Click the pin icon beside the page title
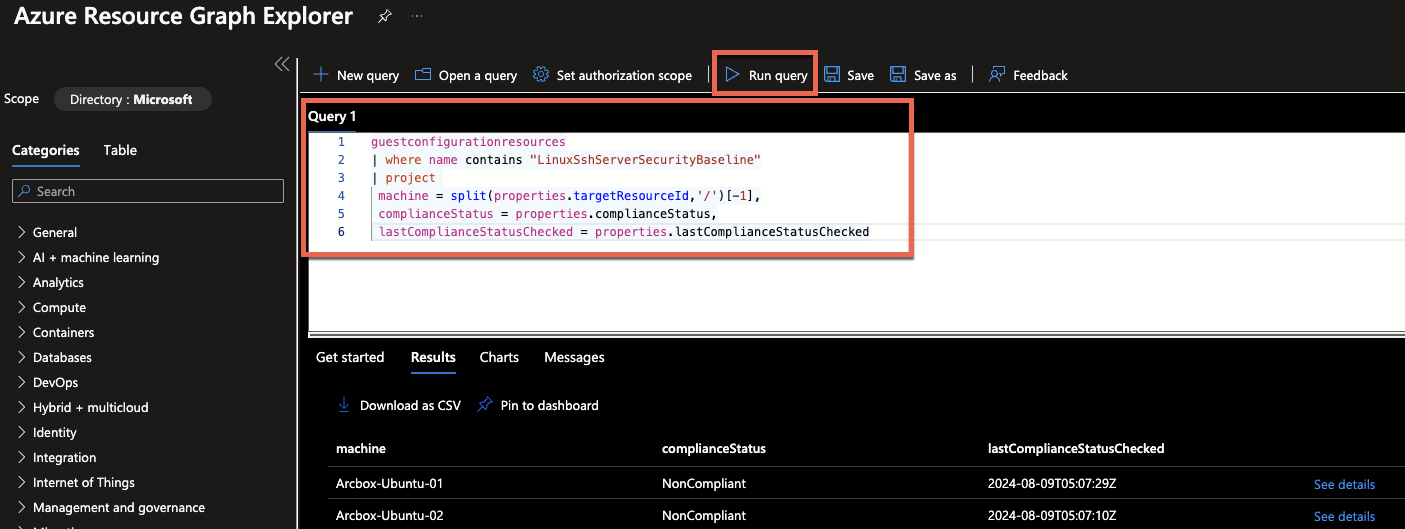The image size is (1405, 529). pos(384,17)
